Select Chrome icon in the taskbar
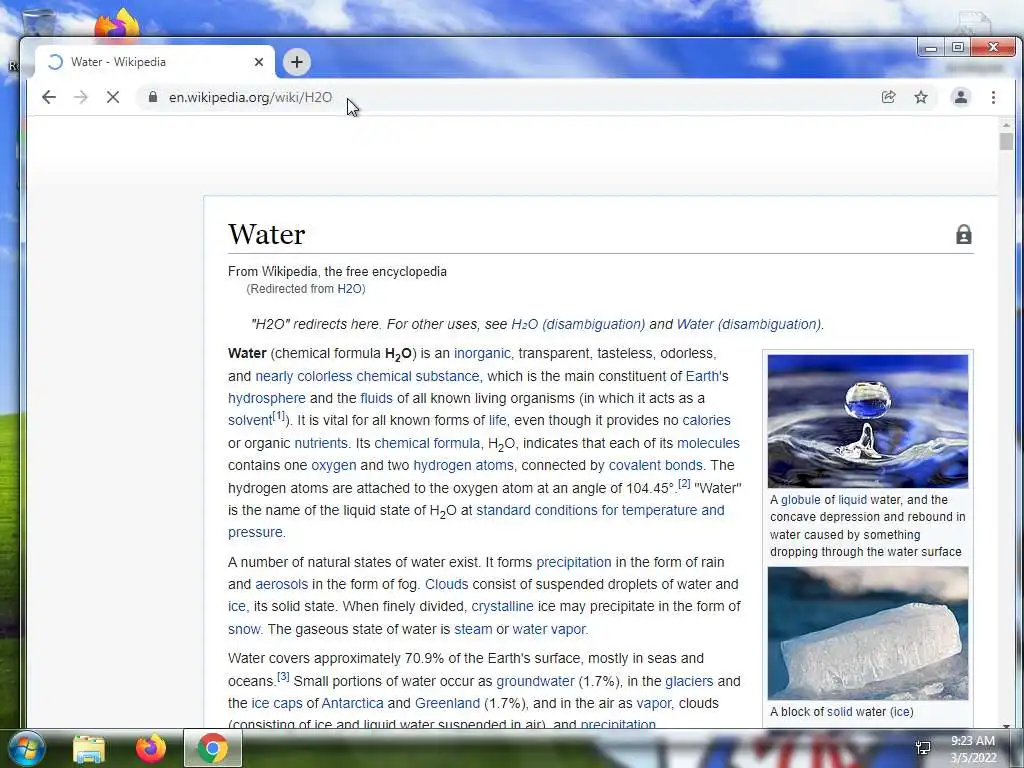 click(x=213, y=748)
